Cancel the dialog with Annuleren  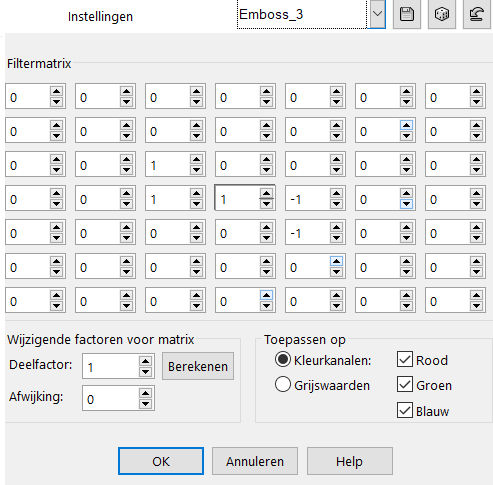(x=255, y=461)
